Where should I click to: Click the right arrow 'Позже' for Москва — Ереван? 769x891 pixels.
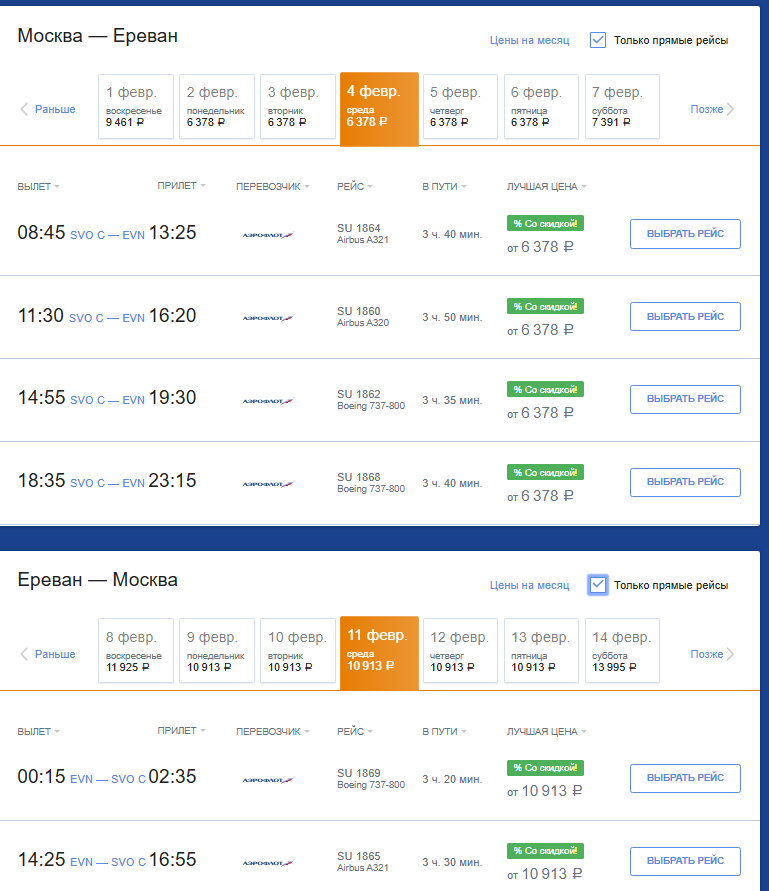pos(712,109)
